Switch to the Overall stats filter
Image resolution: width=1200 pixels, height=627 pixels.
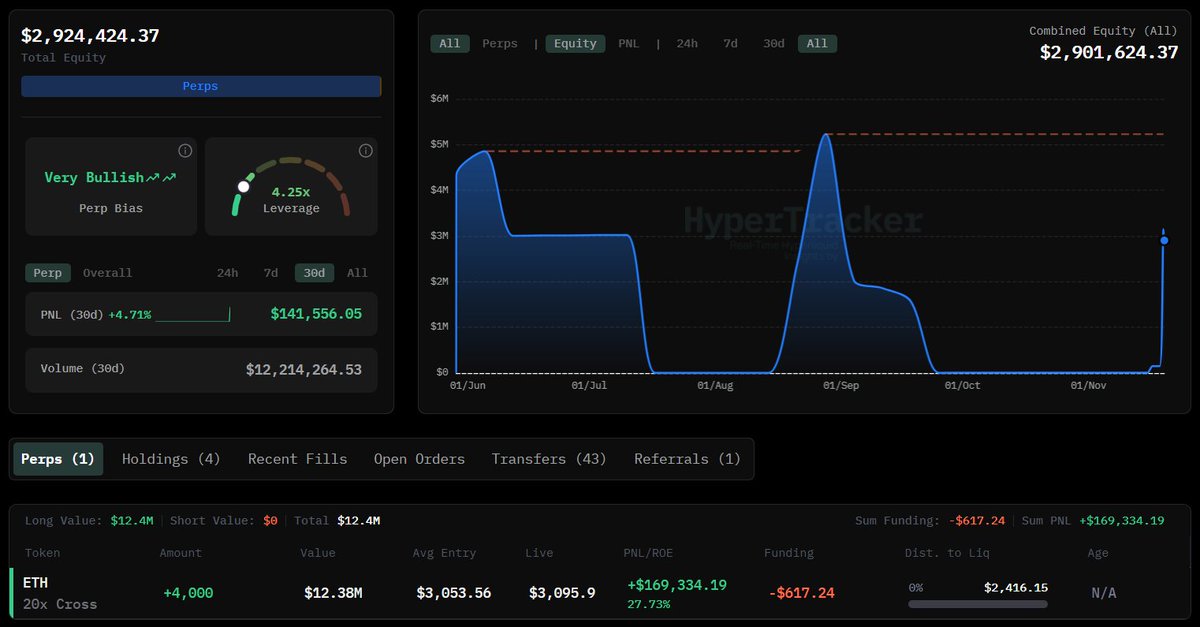(x=106, y=272)
